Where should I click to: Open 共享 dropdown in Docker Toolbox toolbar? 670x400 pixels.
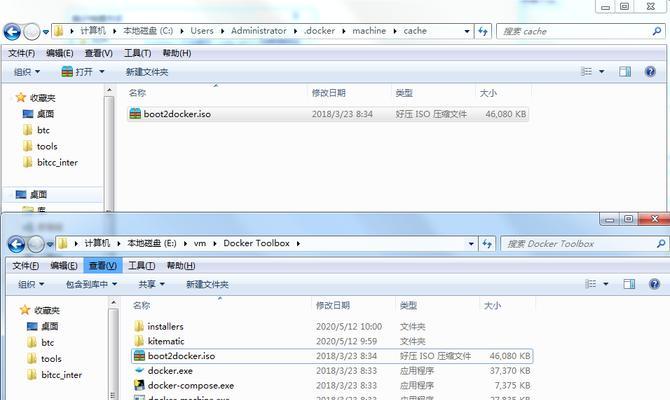pos(152,284)
